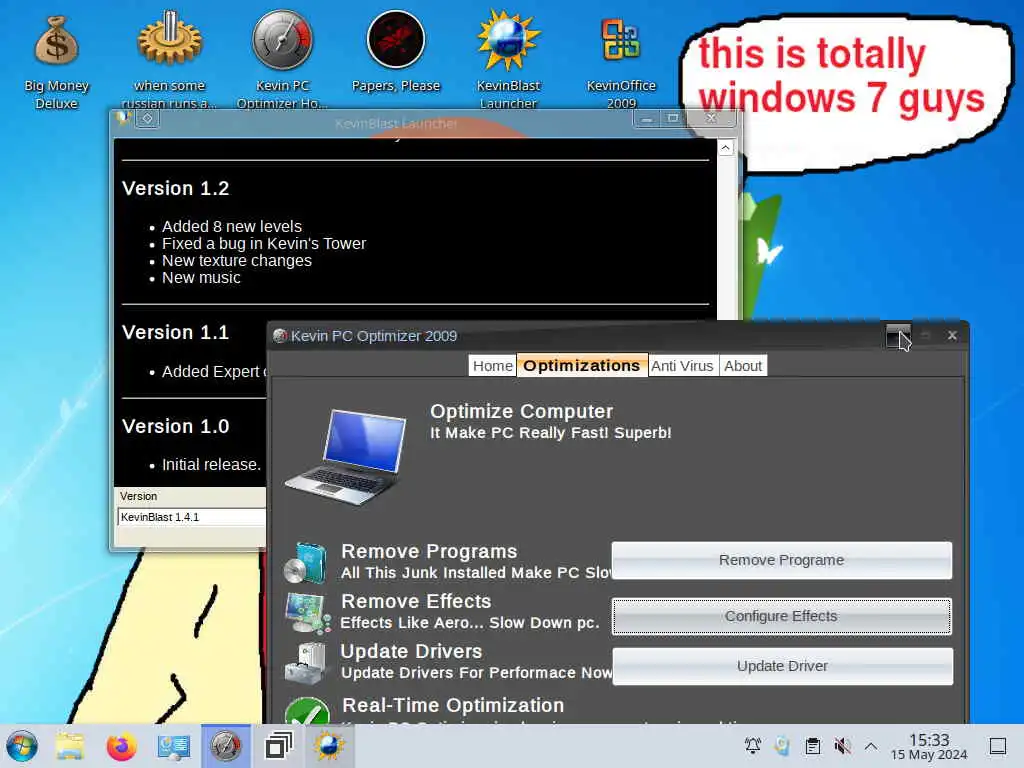Open the Anti Virus tab
This screenshot has height=768, width=1024.
(x=682, y=366)
